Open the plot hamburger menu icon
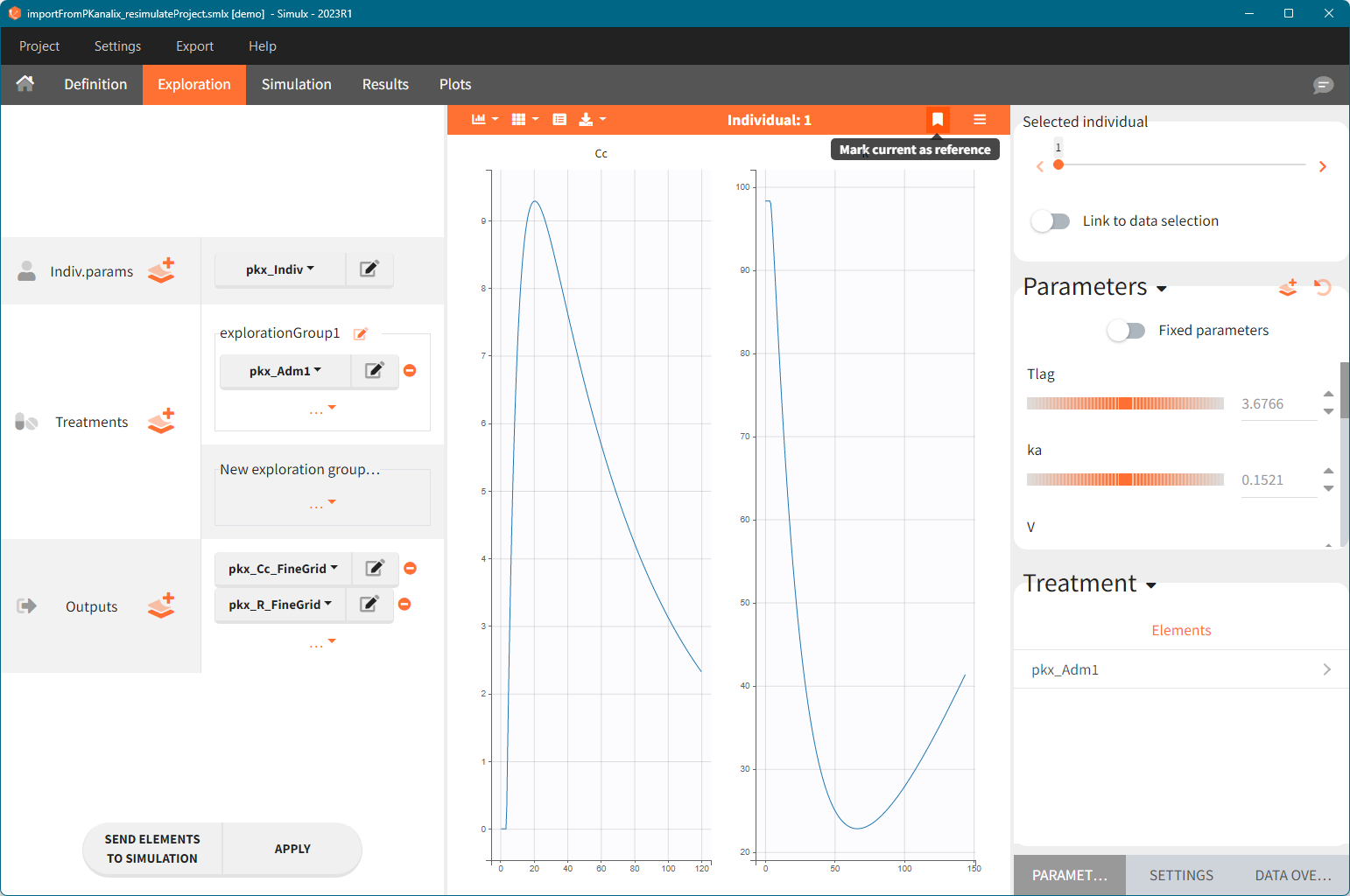Viewport: 1350px width, 896px height. [980, 120]
